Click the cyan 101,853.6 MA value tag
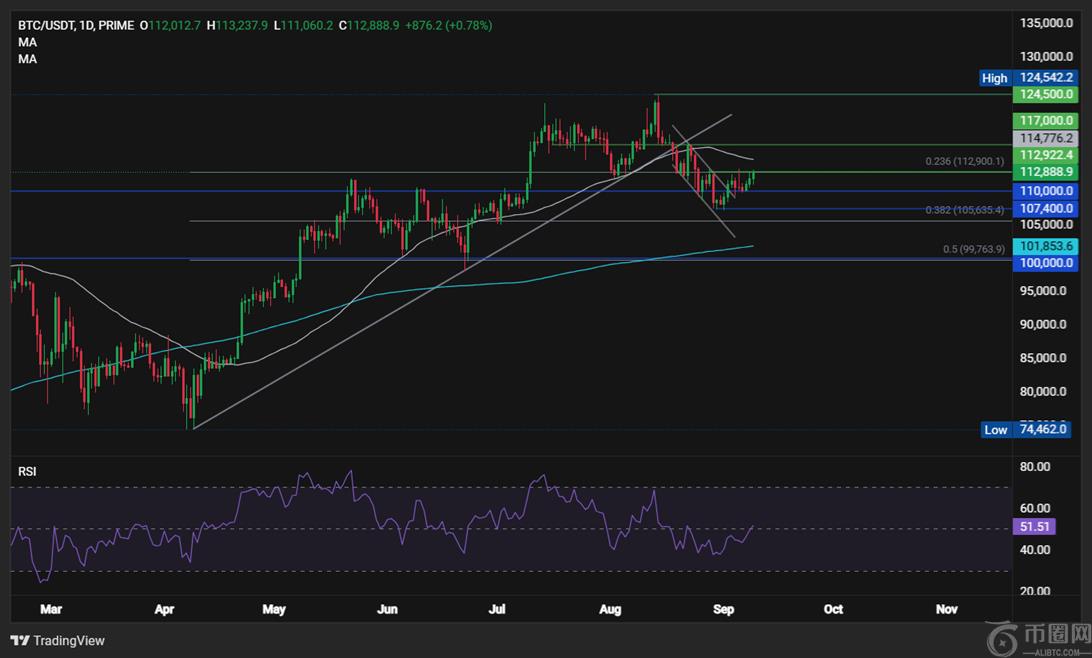Viewport: 1092px width, 658px height. [1045, 246]
